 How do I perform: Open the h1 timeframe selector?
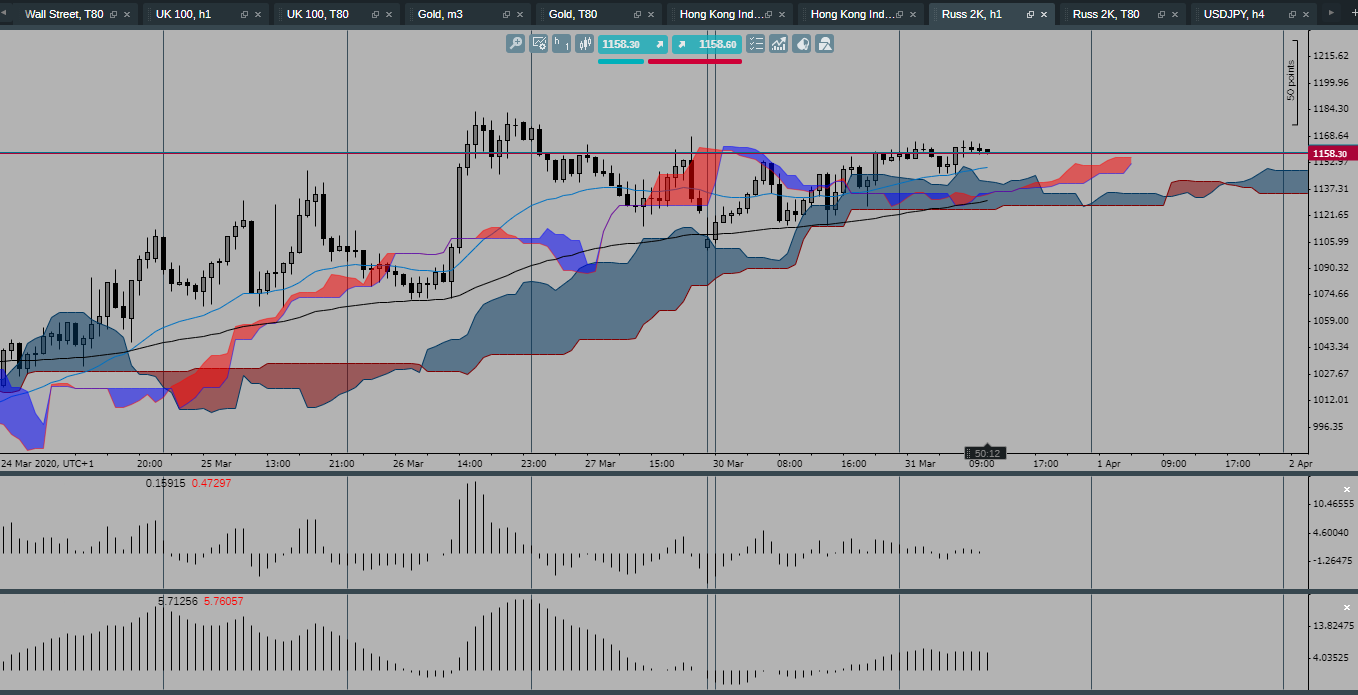(562, 44)
